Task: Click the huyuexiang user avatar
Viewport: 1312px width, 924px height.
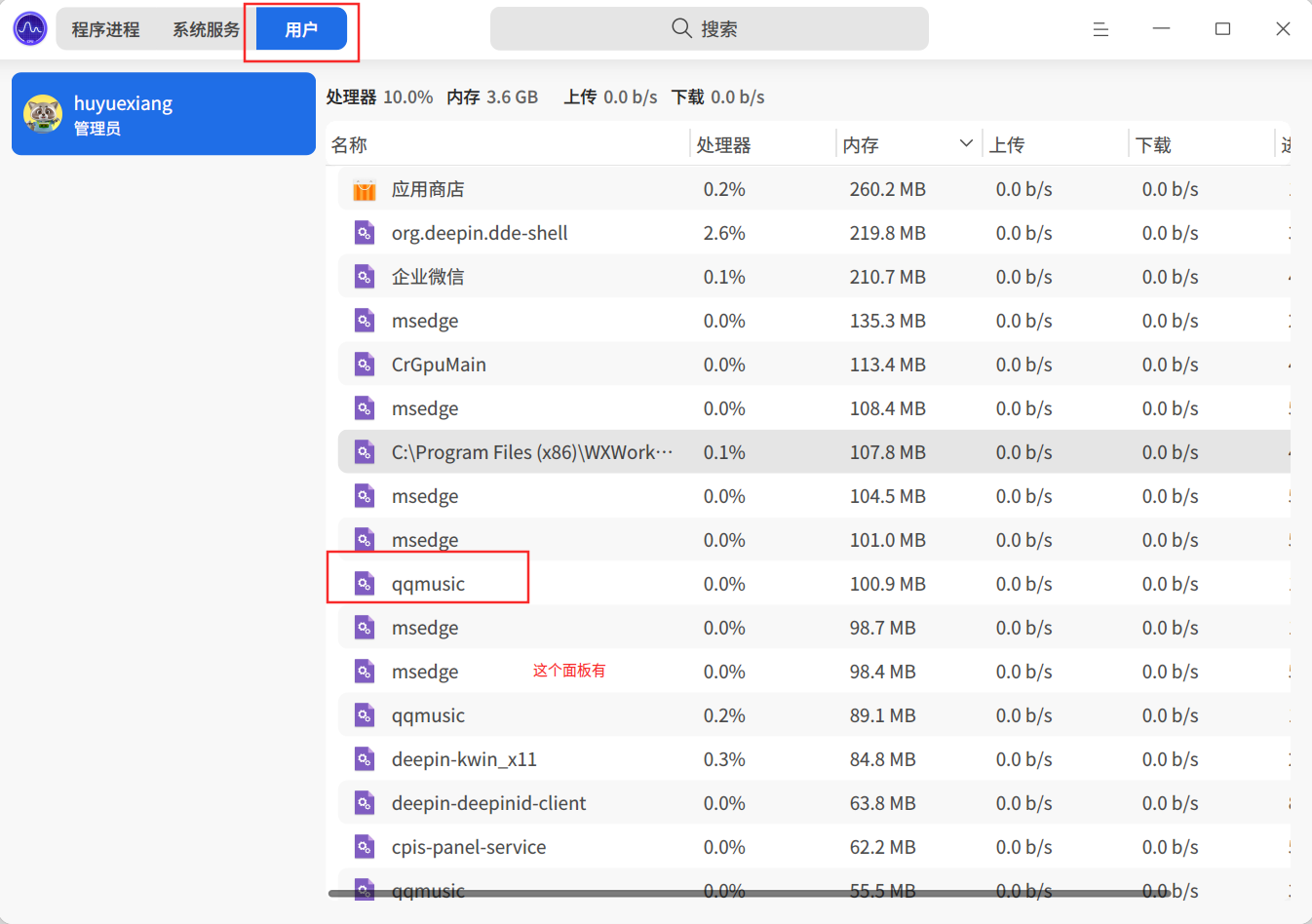Action: point(43,114)
